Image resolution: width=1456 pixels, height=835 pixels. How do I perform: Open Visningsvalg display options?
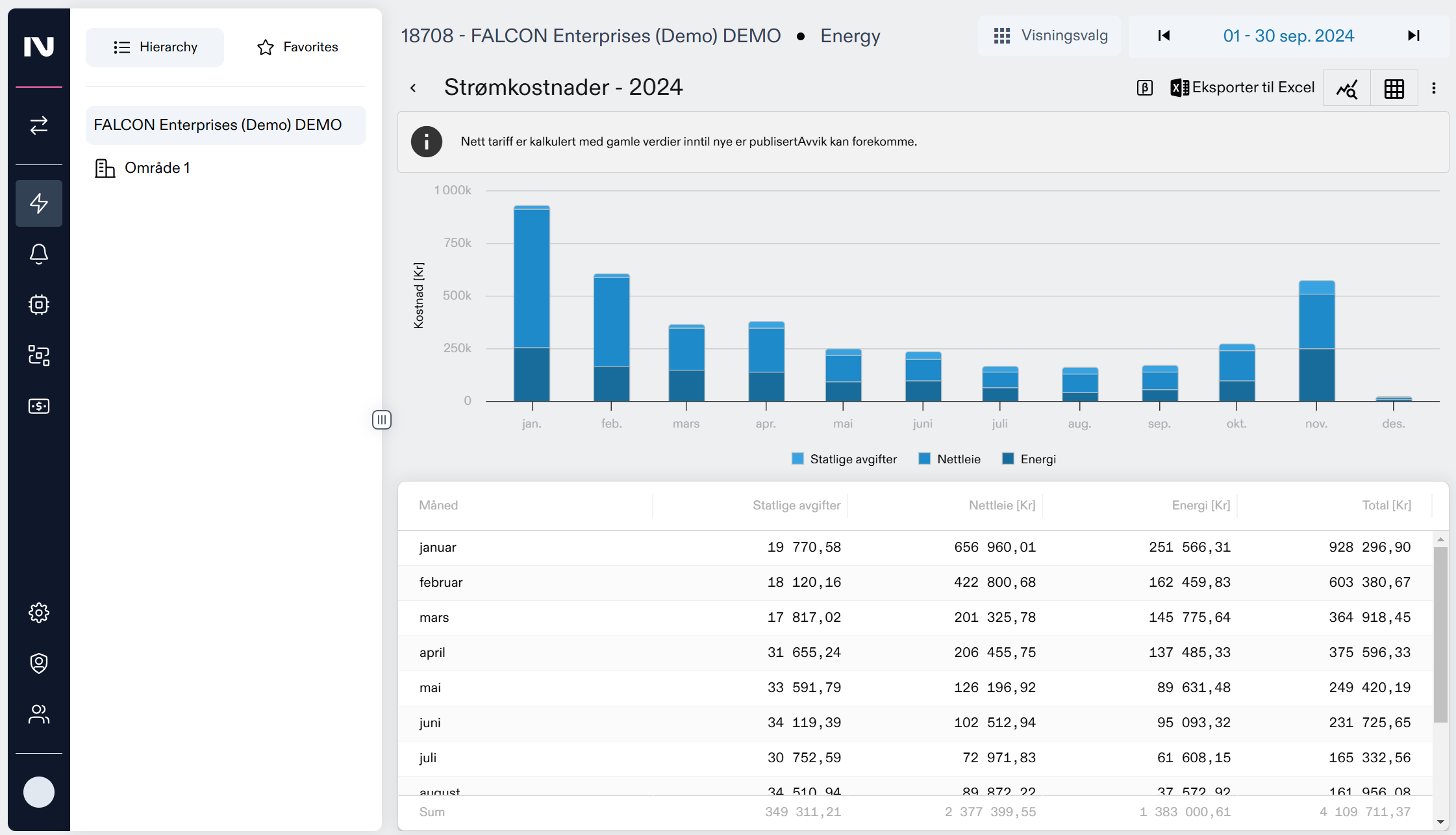(x=1050, y=36)
